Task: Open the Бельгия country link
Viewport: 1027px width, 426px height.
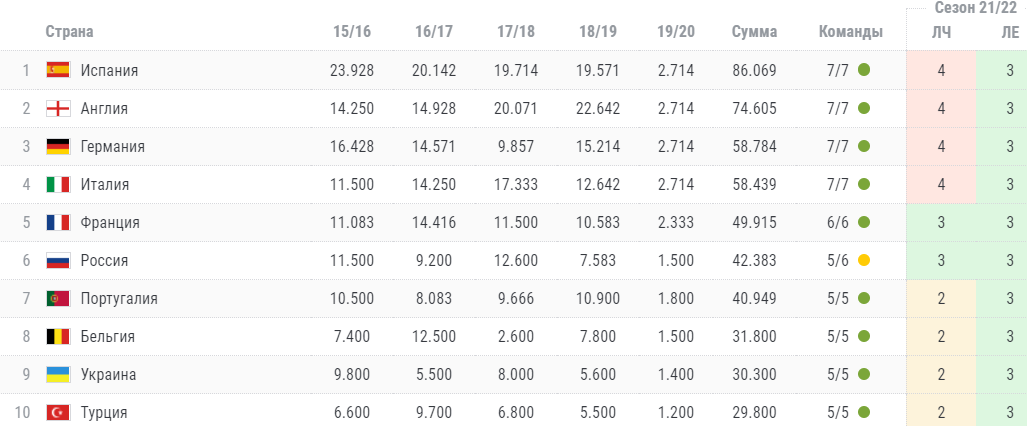Action: 107,336
